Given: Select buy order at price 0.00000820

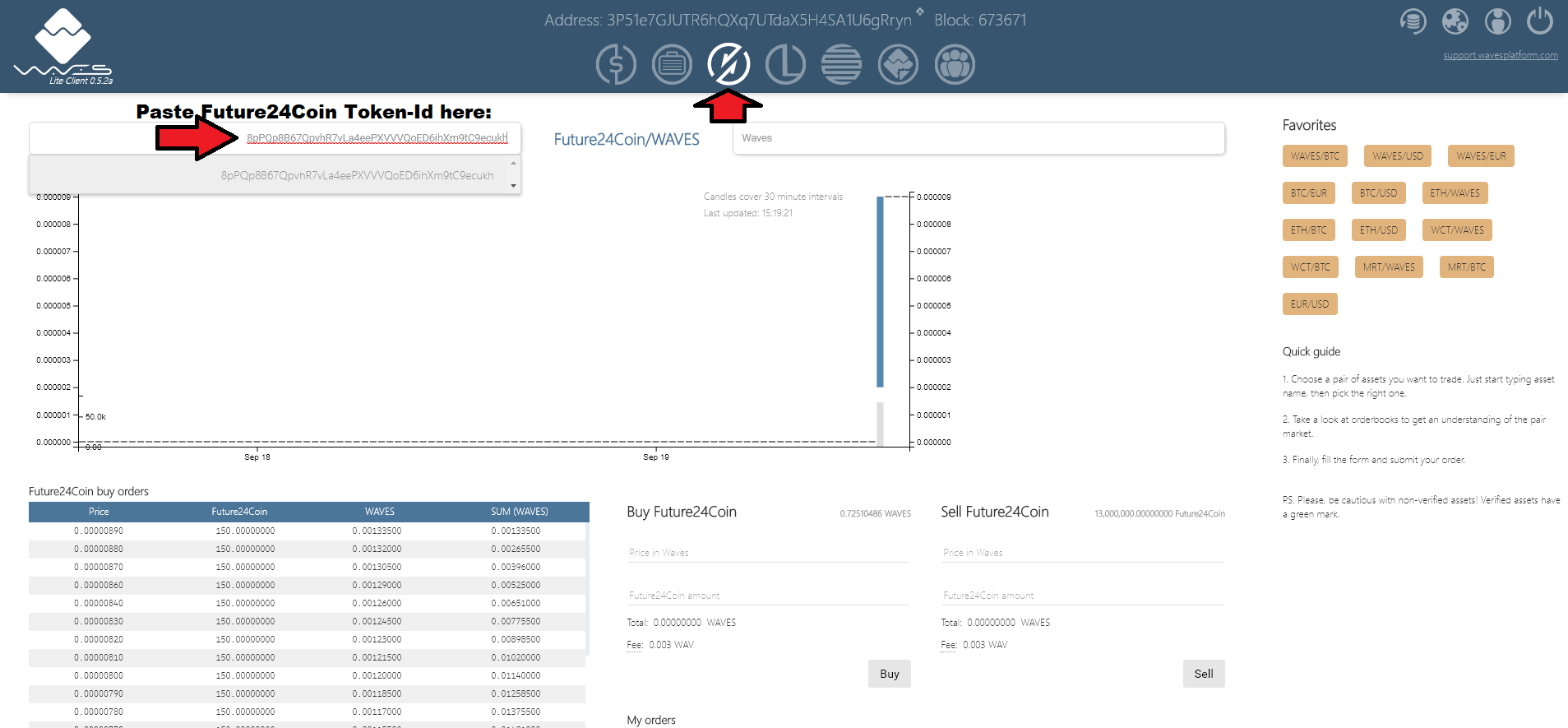Looking at the screenshot, I should 307,639.
